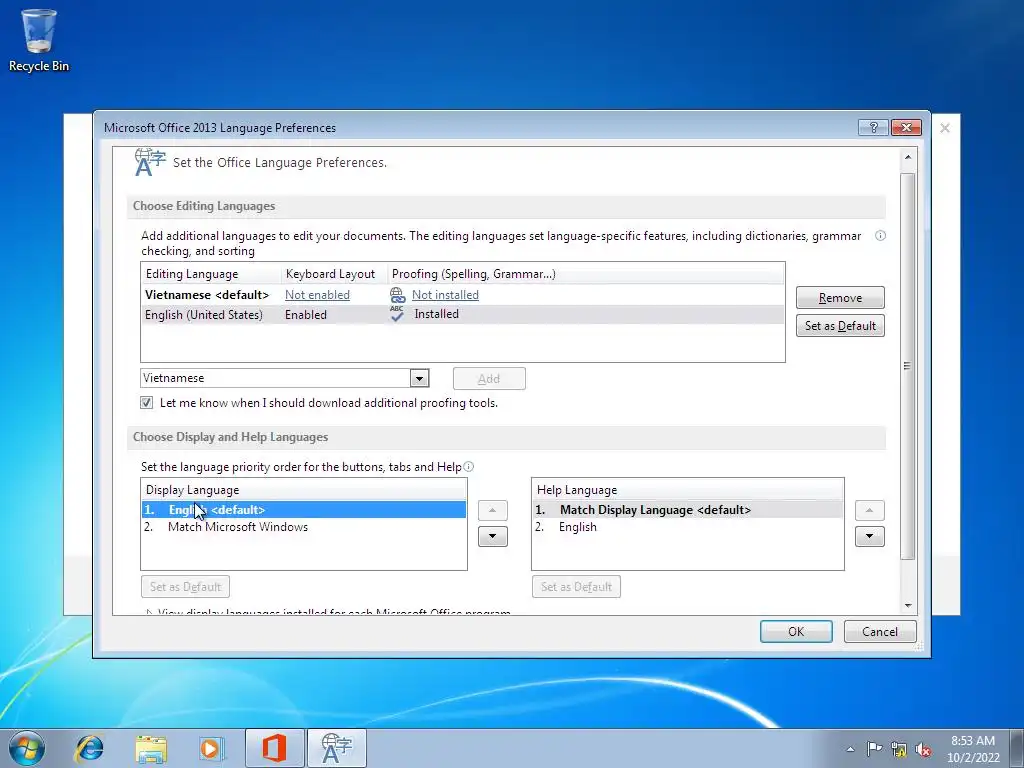Show hidden tray icons arrow
The height and width of the screenshot is (768, 1024).
(850, 749)
